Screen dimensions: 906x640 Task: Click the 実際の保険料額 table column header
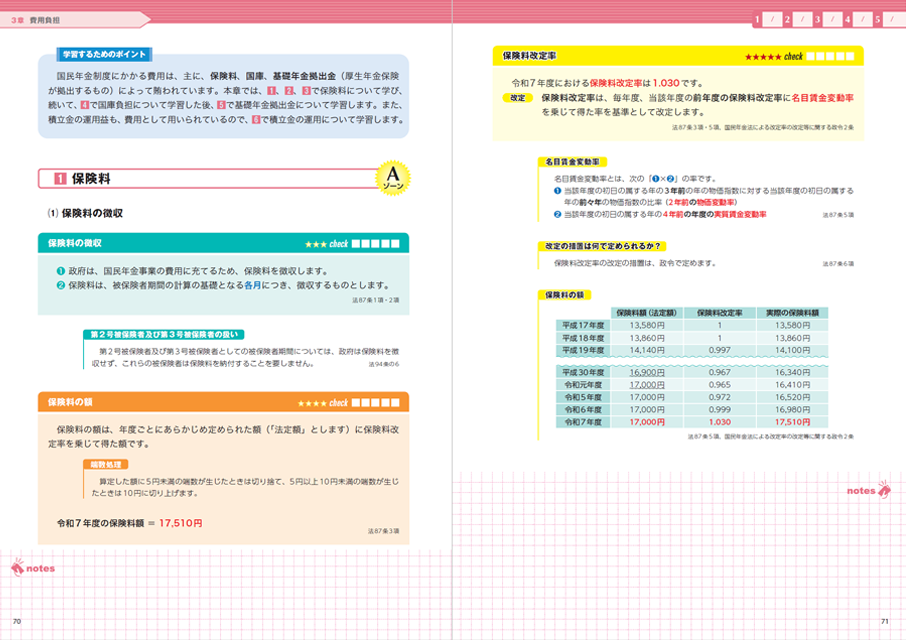coord(792,312)
